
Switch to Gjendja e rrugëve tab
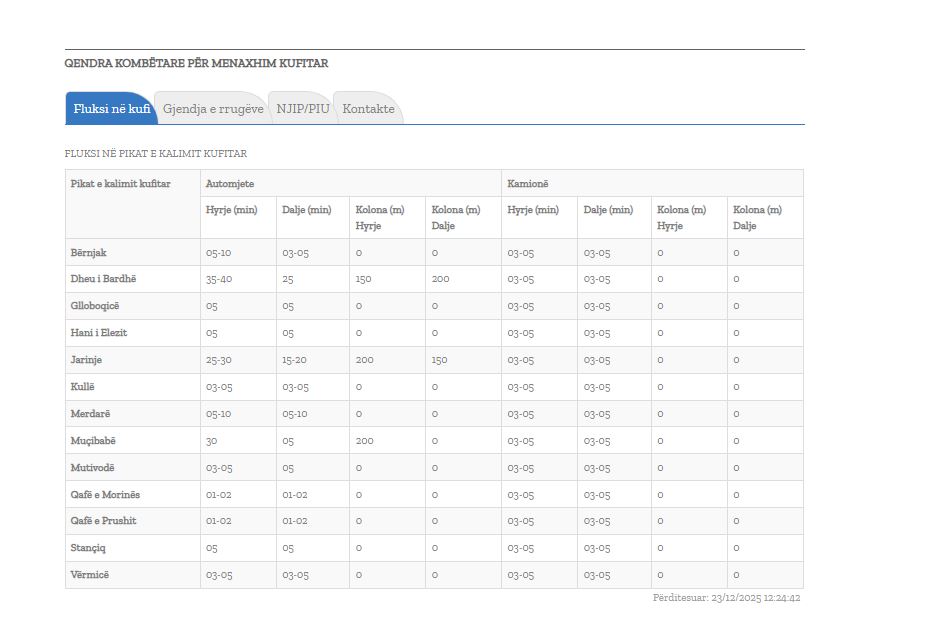point(213,109)
